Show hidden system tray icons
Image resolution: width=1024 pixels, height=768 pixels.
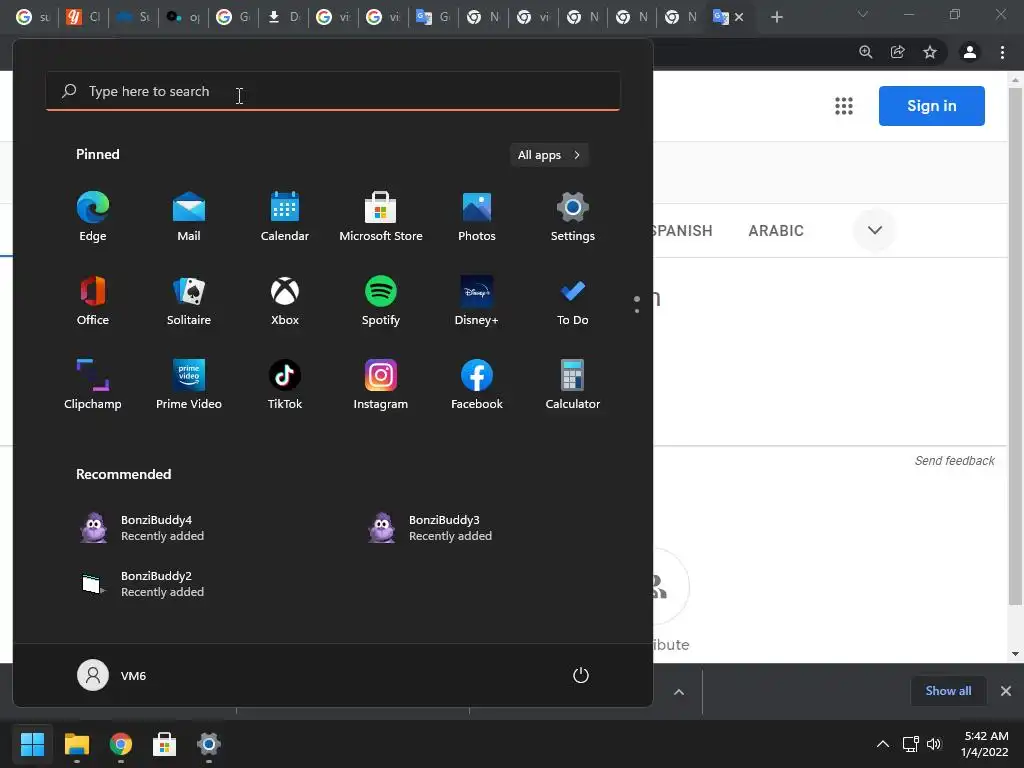[x=882, y=744]
